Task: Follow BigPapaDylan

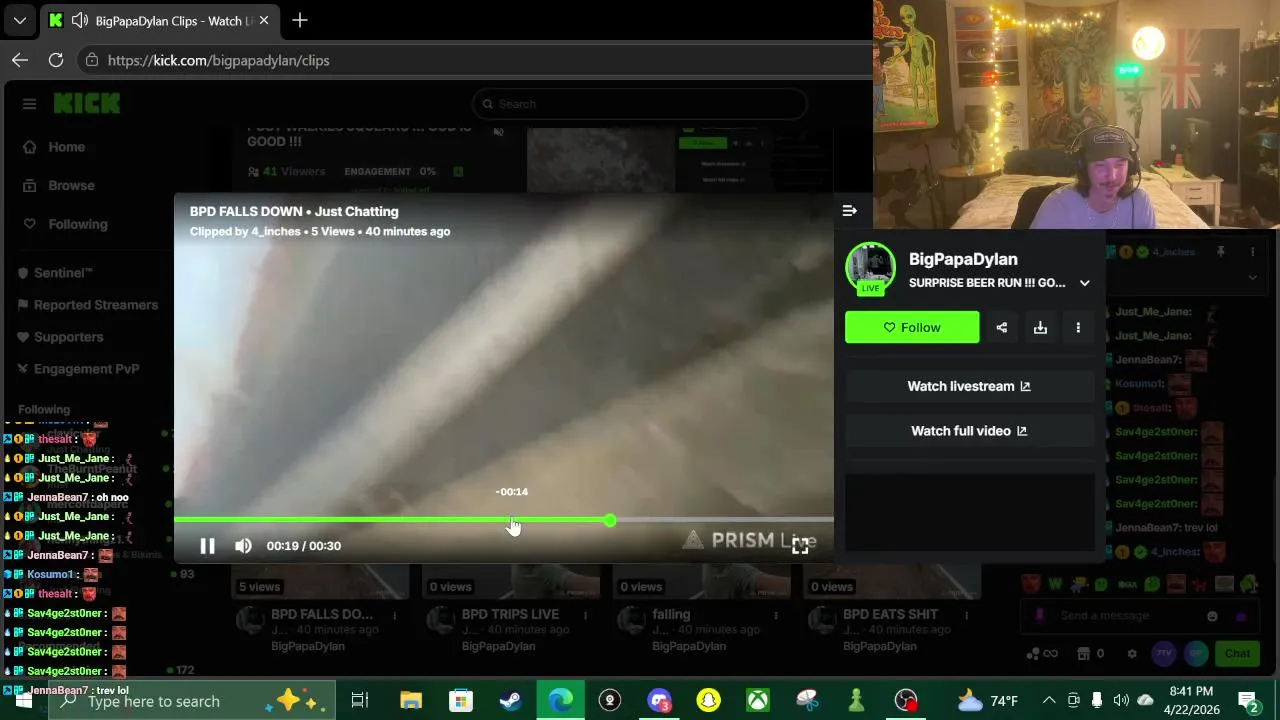Action: tap(912, 327)
